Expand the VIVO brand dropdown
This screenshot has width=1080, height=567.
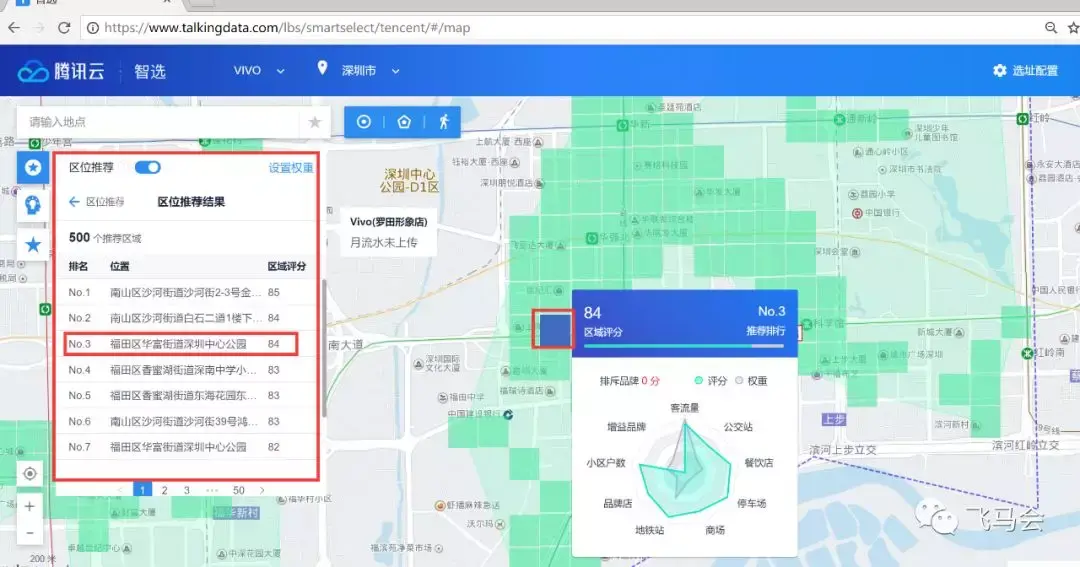click(259, 70)
